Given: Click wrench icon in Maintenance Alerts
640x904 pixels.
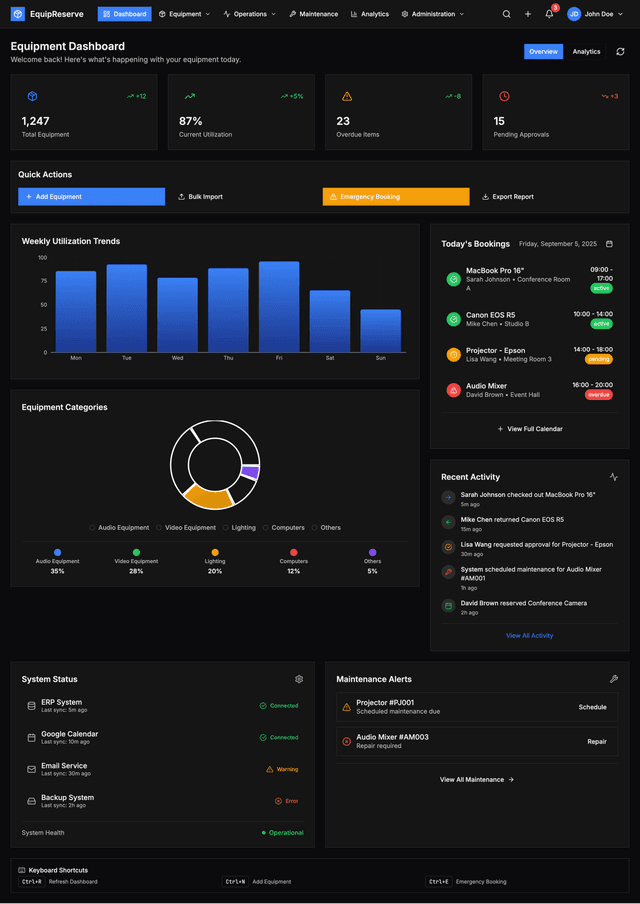Looking at the screenshot, I should click(x=614, y=679).
